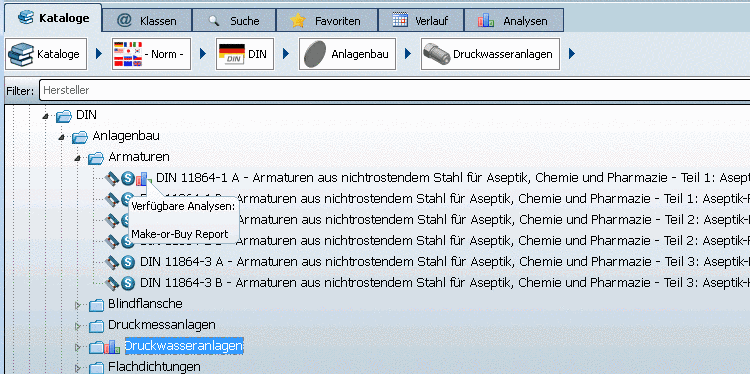750x374 pixels.
Task: Select DIN 11864-1 A Armaturen entry
Action: pos(453,179)
